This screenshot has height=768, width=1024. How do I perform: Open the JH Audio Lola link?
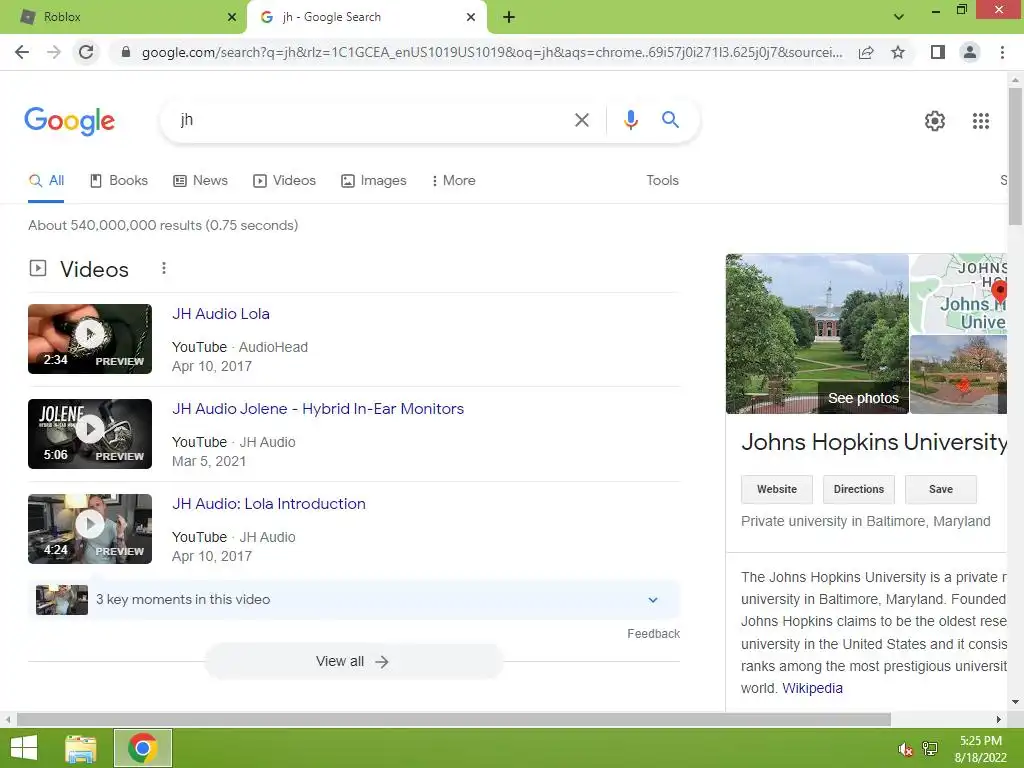[221, 314]
